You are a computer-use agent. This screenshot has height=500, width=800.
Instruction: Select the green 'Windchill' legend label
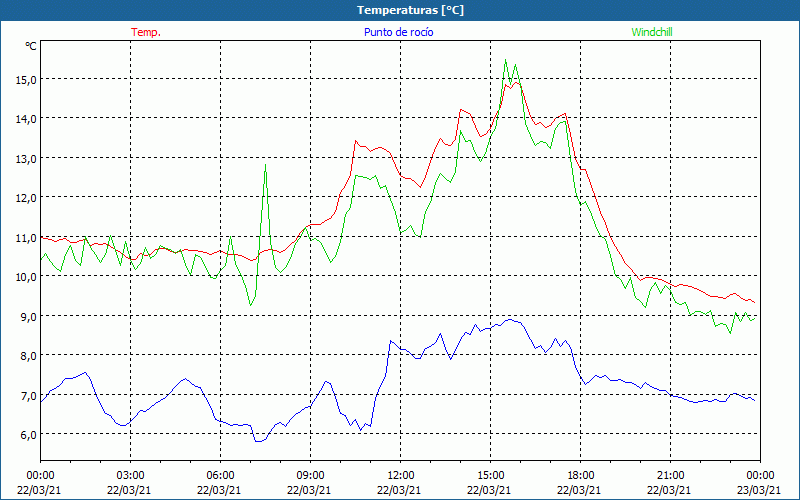point(652,32)
